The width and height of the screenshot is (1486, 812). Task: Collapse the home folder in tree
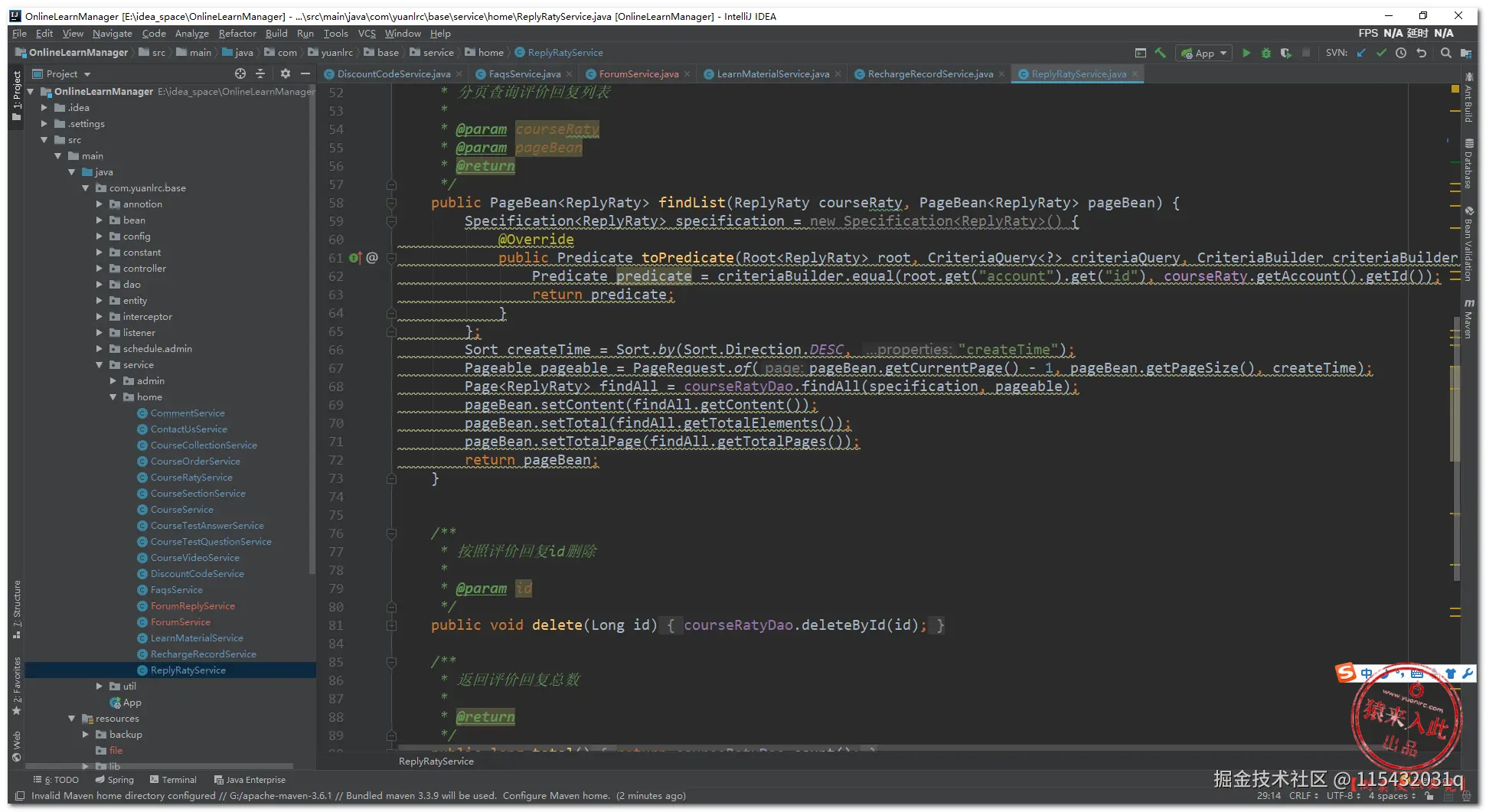pyautogui.click(x=113, y=397)
